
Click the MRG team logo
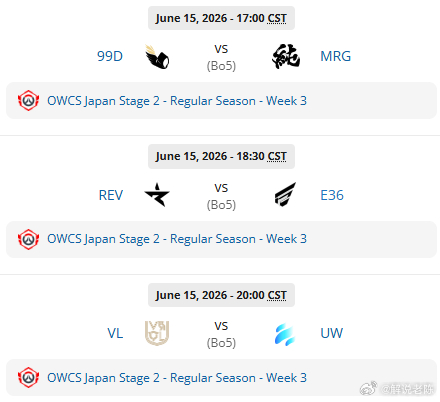point(286,56)
